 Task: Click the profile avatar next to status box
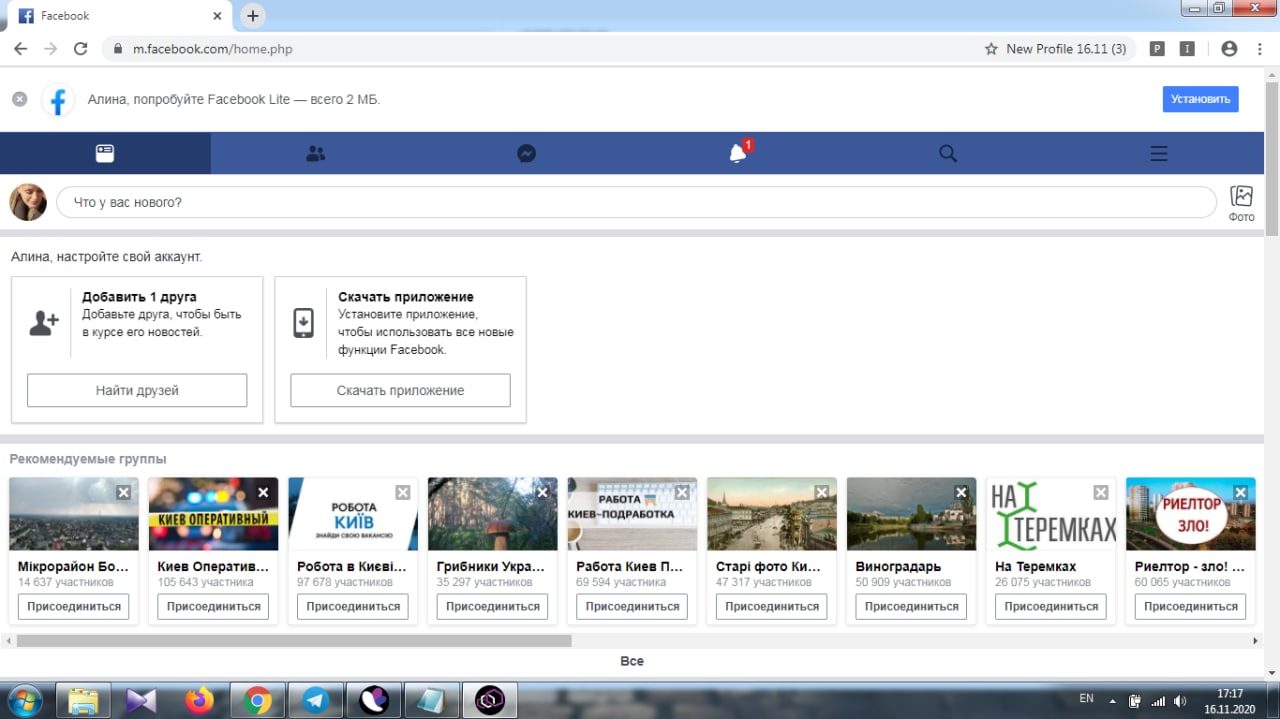(28, 202)
